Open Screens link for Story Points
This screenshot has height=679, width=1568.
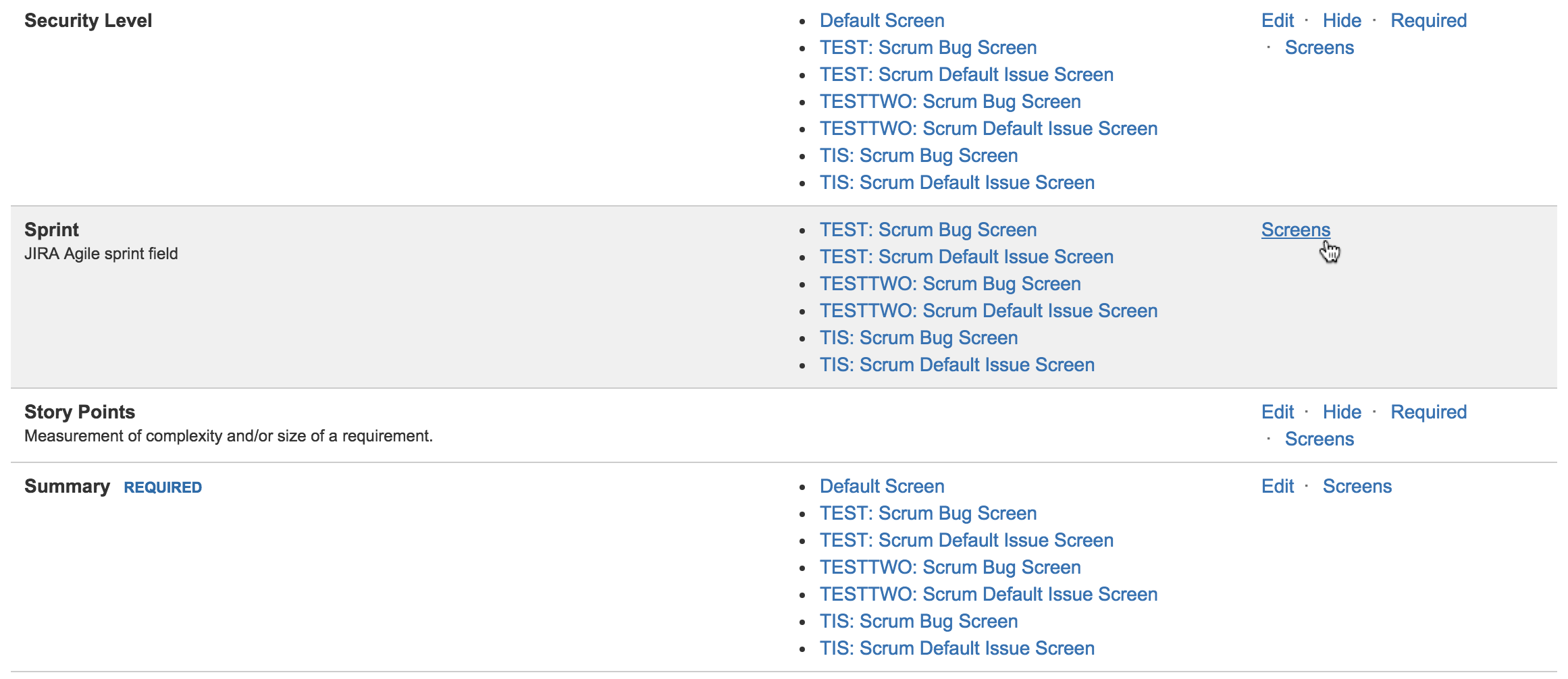[1319, 439]
